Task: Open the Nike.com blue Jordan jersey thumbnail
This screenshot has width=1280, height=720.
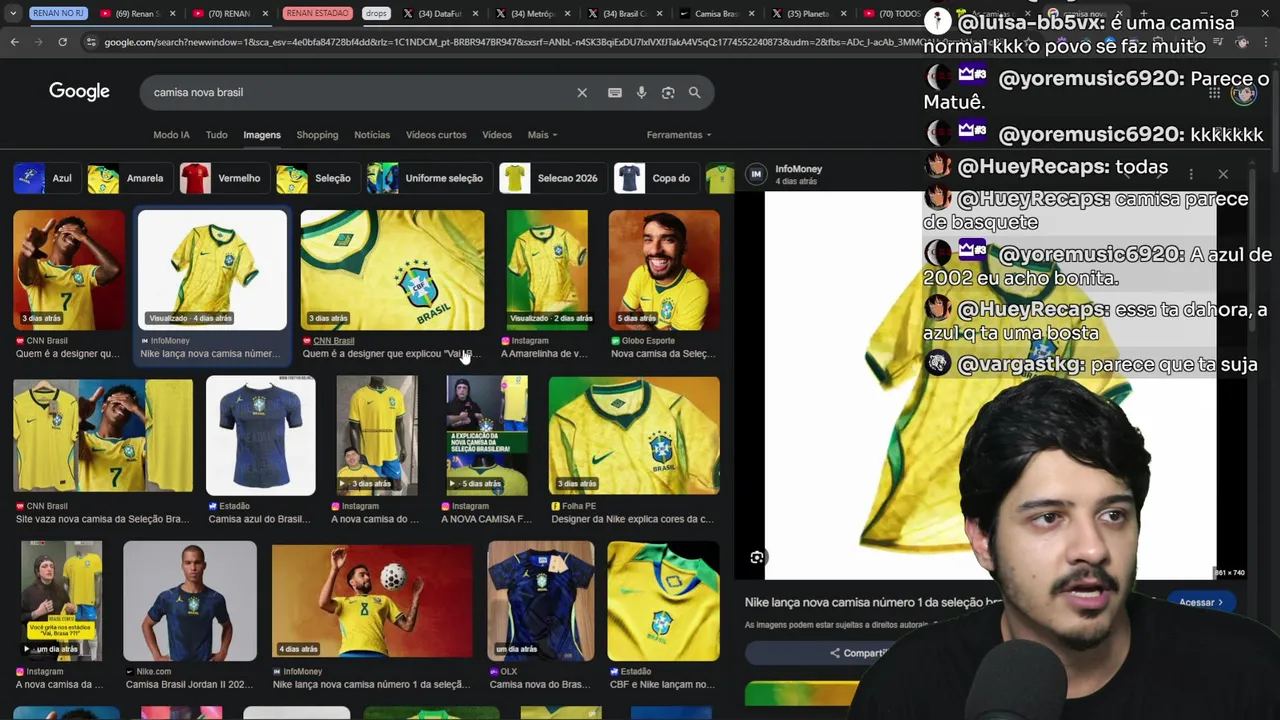Action: coord(190,601)
